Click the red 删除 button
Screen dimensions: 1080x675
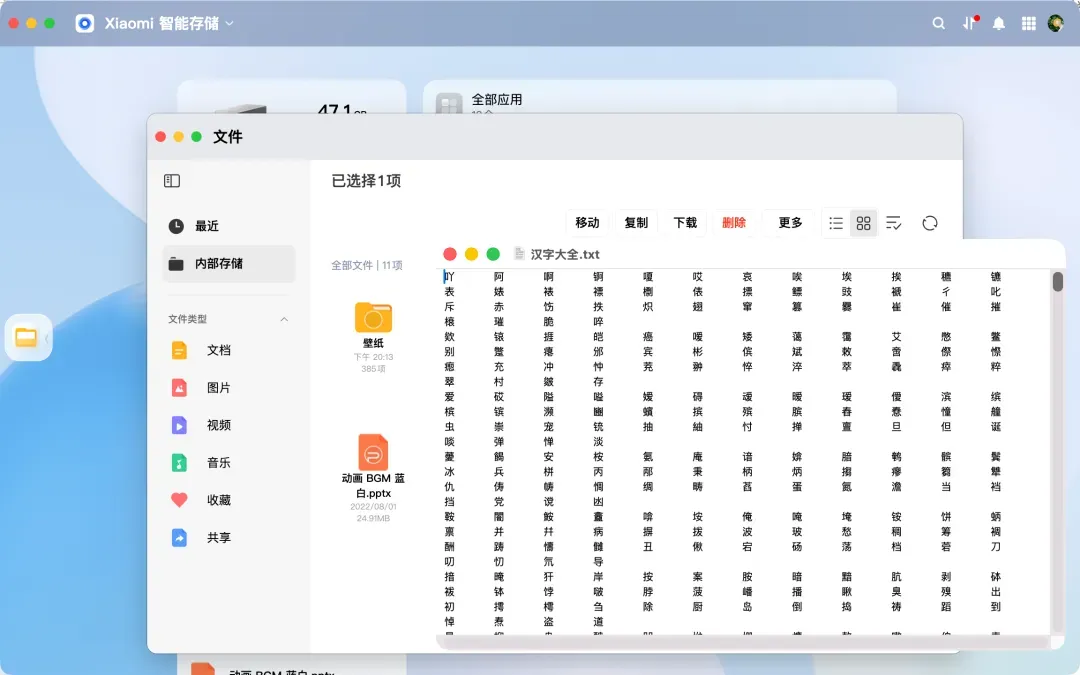pos(734,222)
